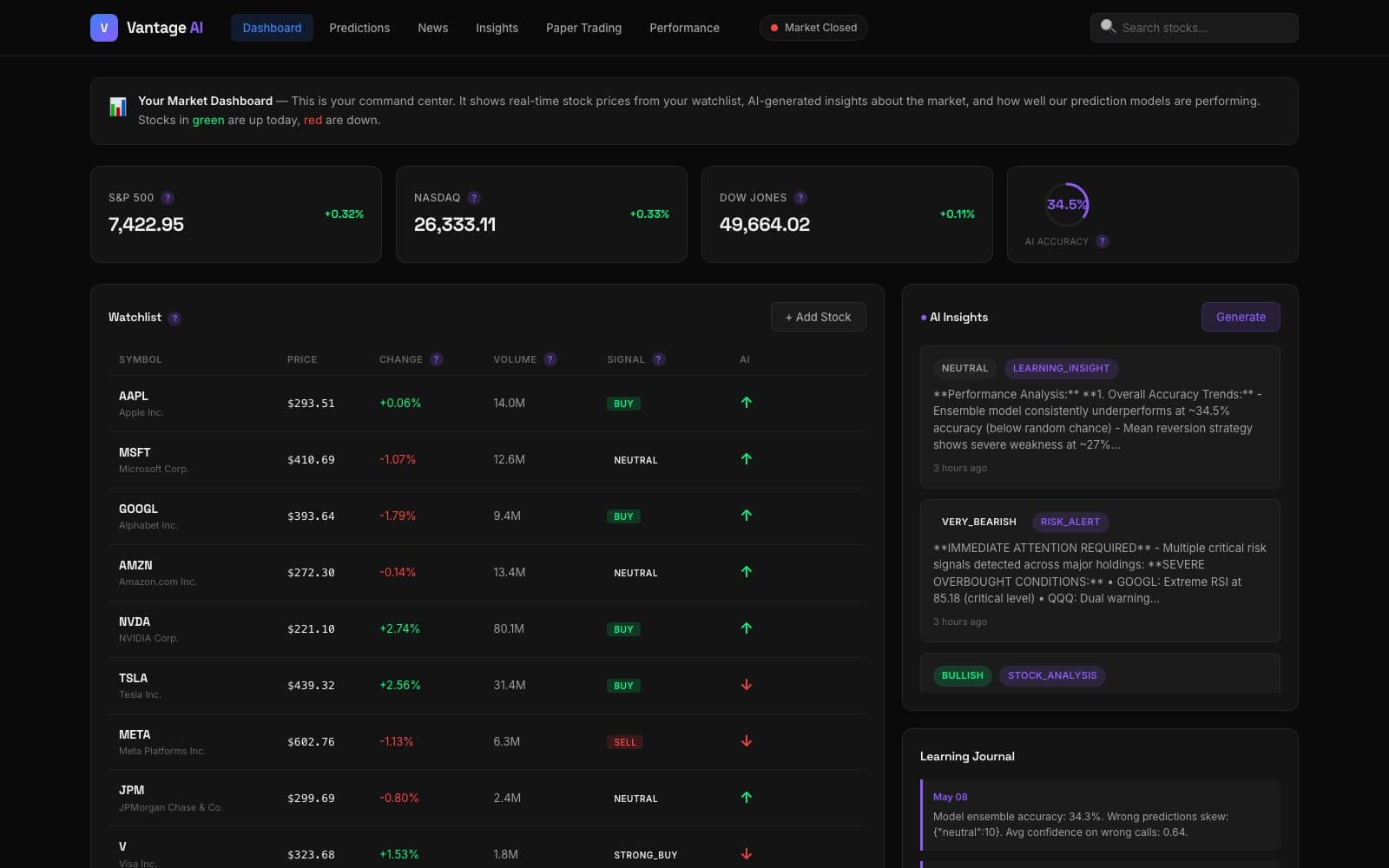The width and height of the screenshot is (1389, 868).
Task: Click the VERY_BEARISH tag
Action: 978,522
